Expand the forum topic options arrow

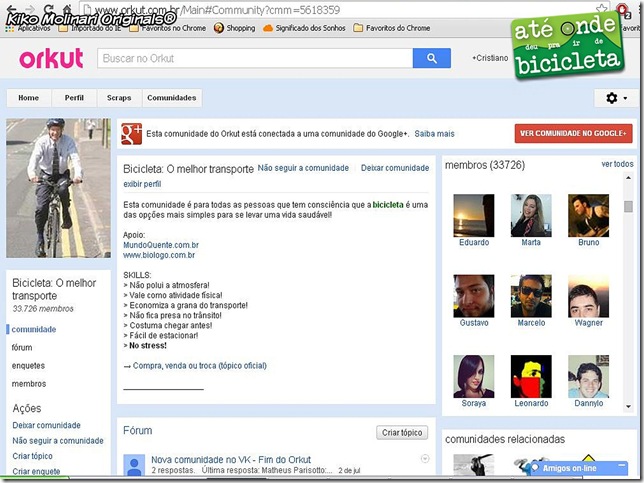425,458
